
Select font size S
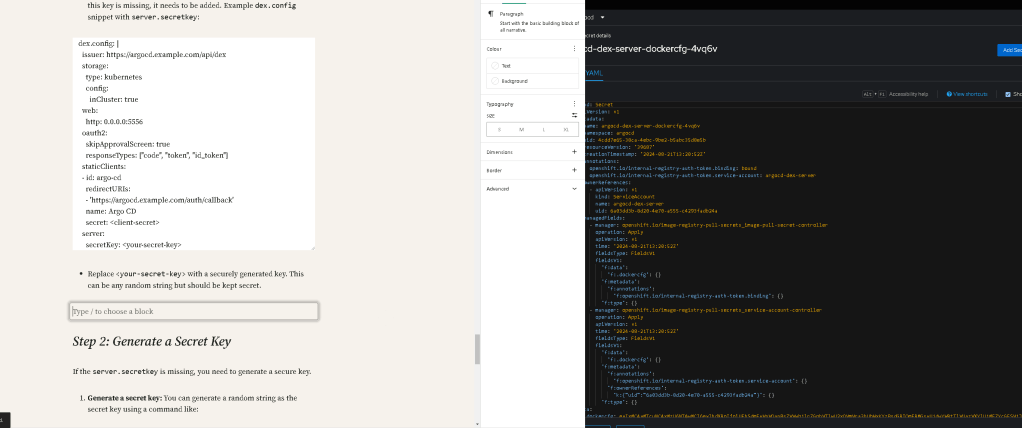click(x=499, y=130)
